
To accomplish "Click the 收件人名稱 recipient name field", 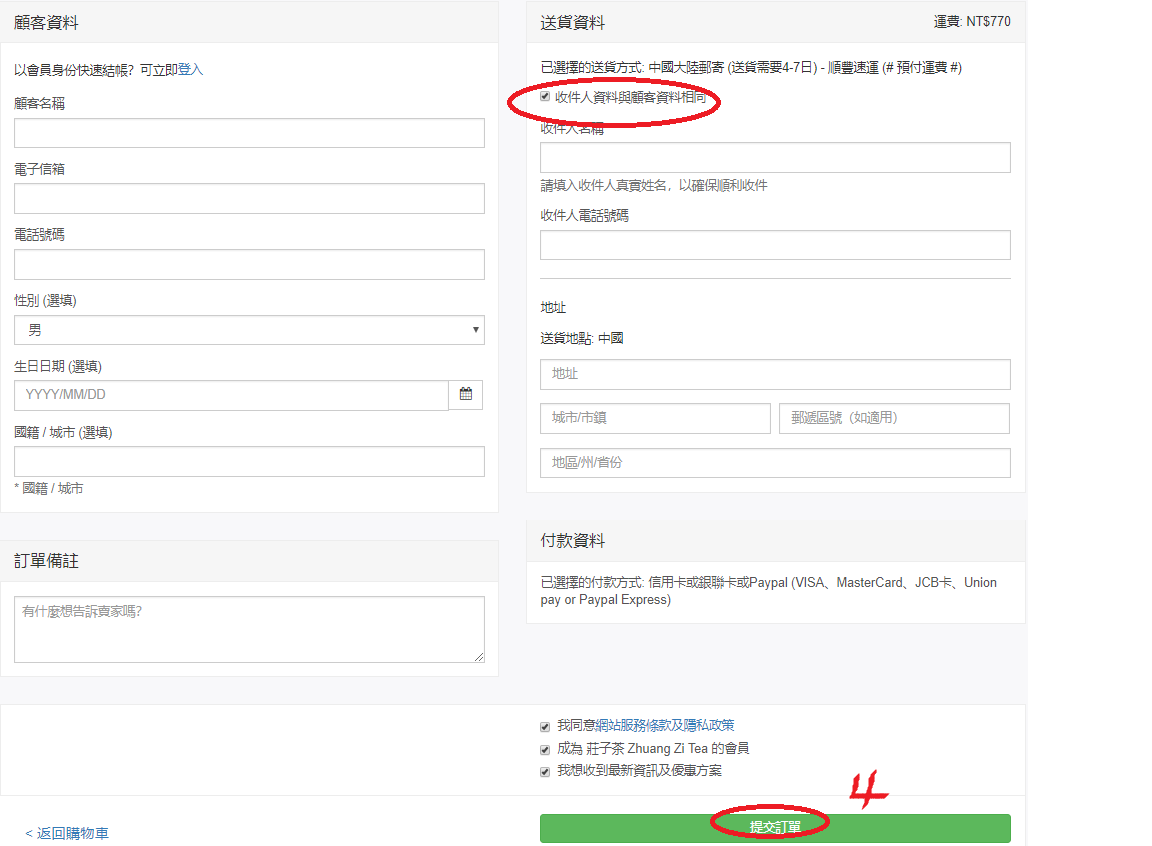I will tap(775, 158).
